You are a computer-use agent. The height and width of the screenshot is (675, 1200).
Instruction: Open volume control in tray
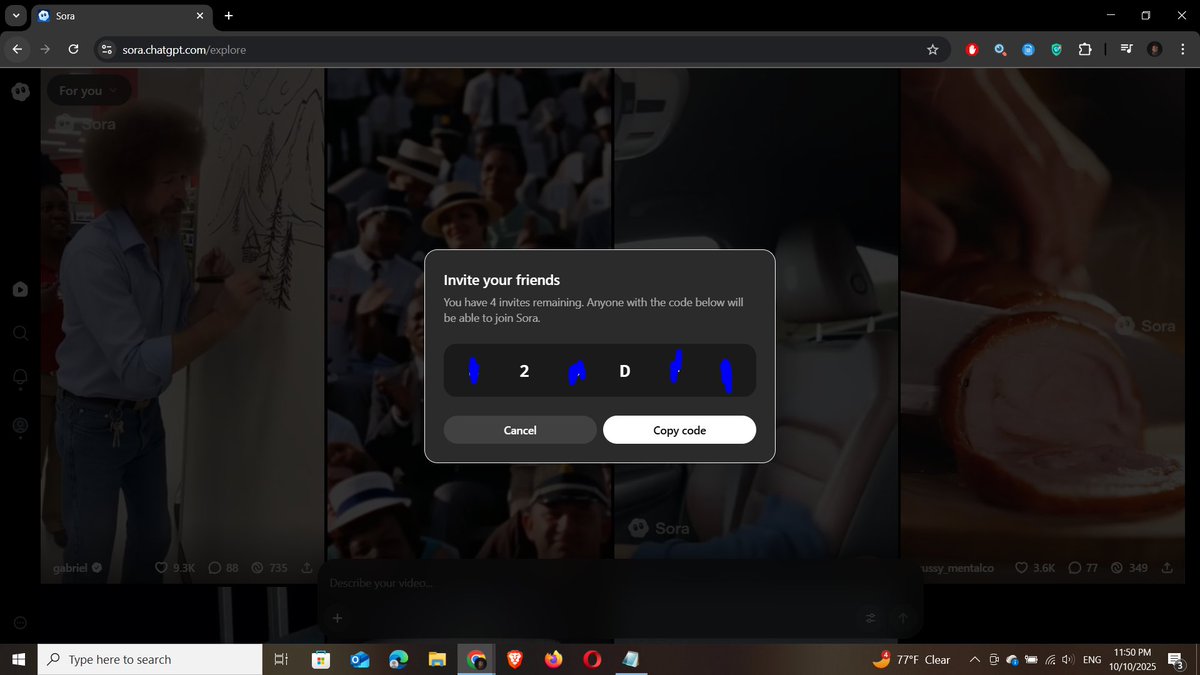[1067, 659]
